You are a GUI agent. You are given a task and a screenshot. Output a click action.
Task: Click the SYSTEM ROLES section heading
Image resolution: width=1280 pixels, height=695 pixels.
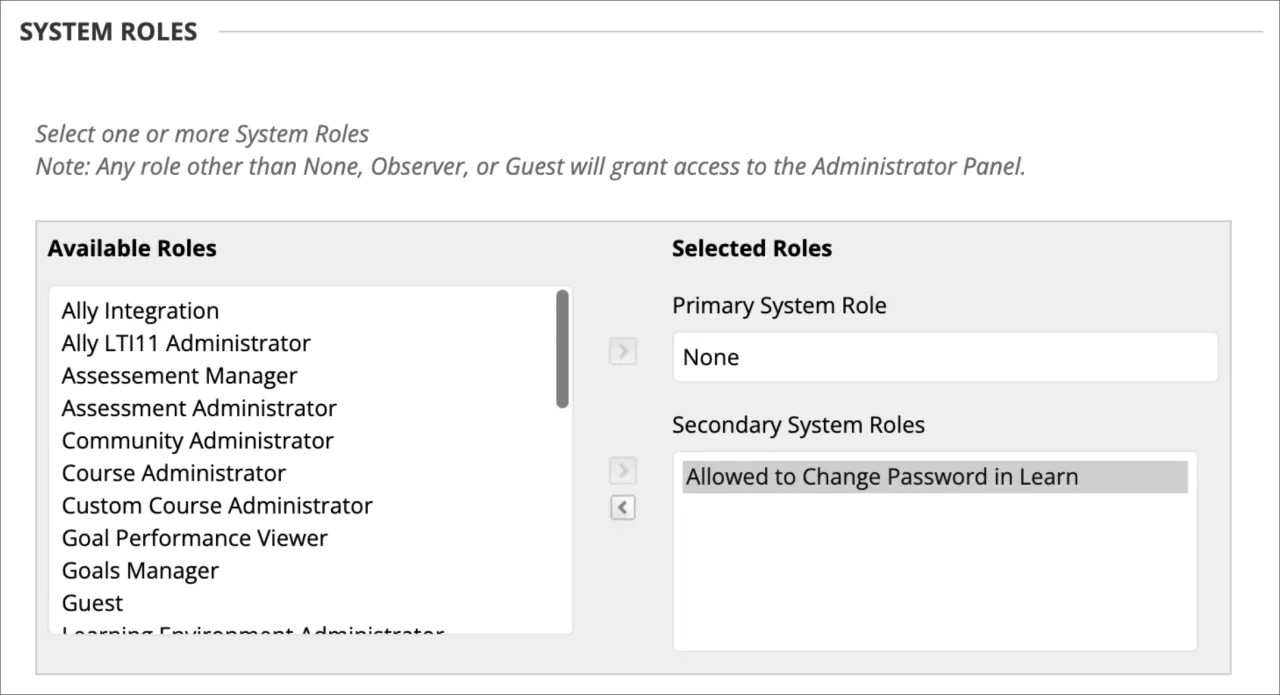click(107, 31)
